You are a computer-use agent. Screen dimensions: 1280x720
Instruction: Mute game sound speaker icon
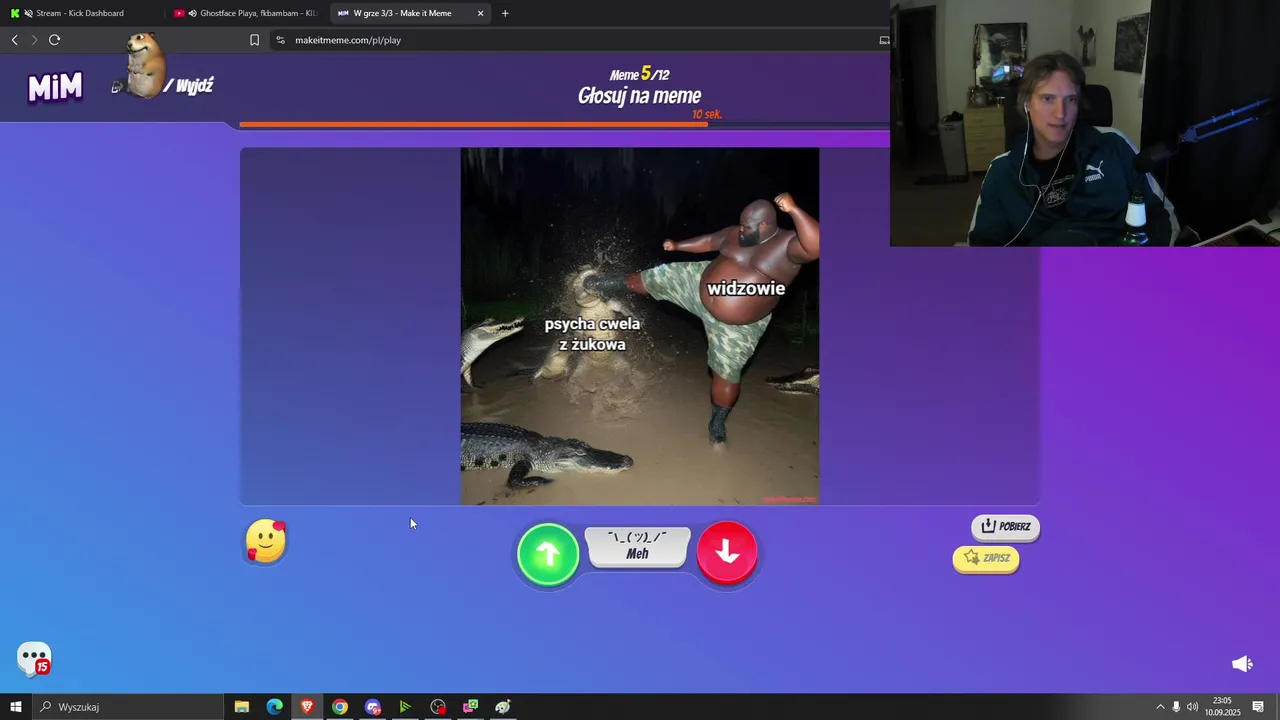[1242, 664]
